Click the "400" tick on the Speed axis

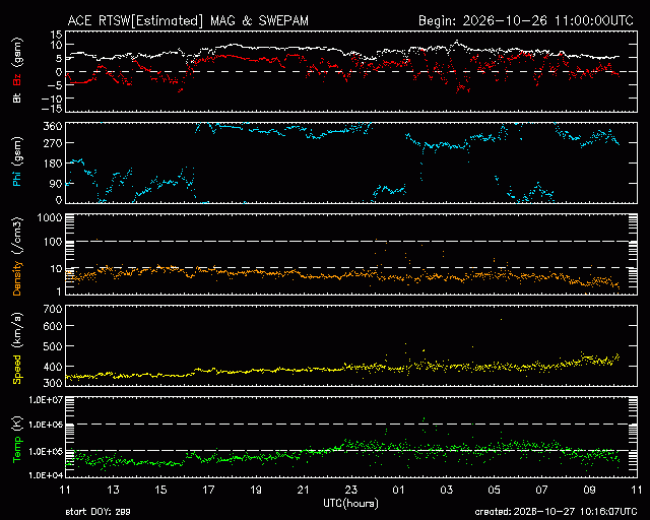(x=53, y=367)
